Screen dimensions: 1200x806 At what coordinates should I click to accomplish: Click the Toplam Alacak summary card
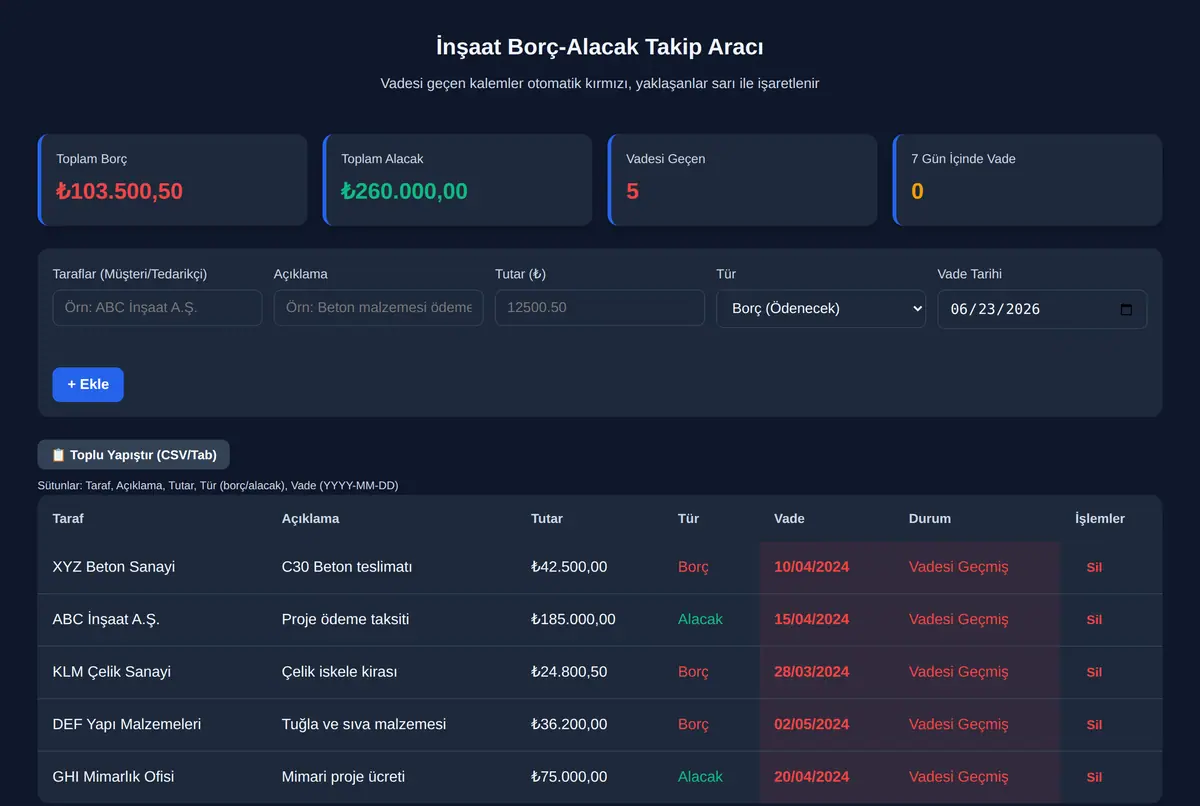click(x=457, y=180)
